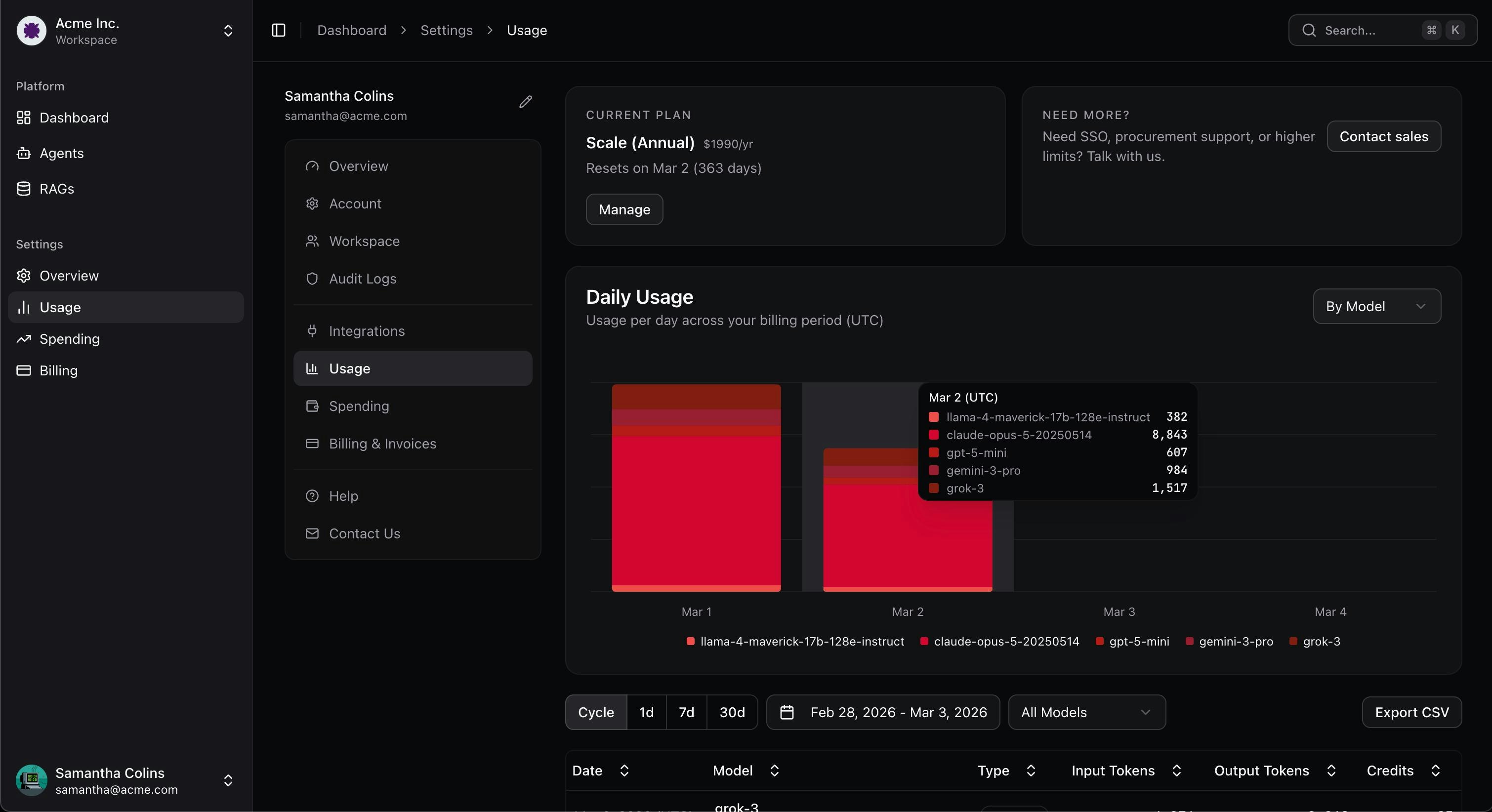Open Spending from the settings menu
1492x812 pixels.
359,406
